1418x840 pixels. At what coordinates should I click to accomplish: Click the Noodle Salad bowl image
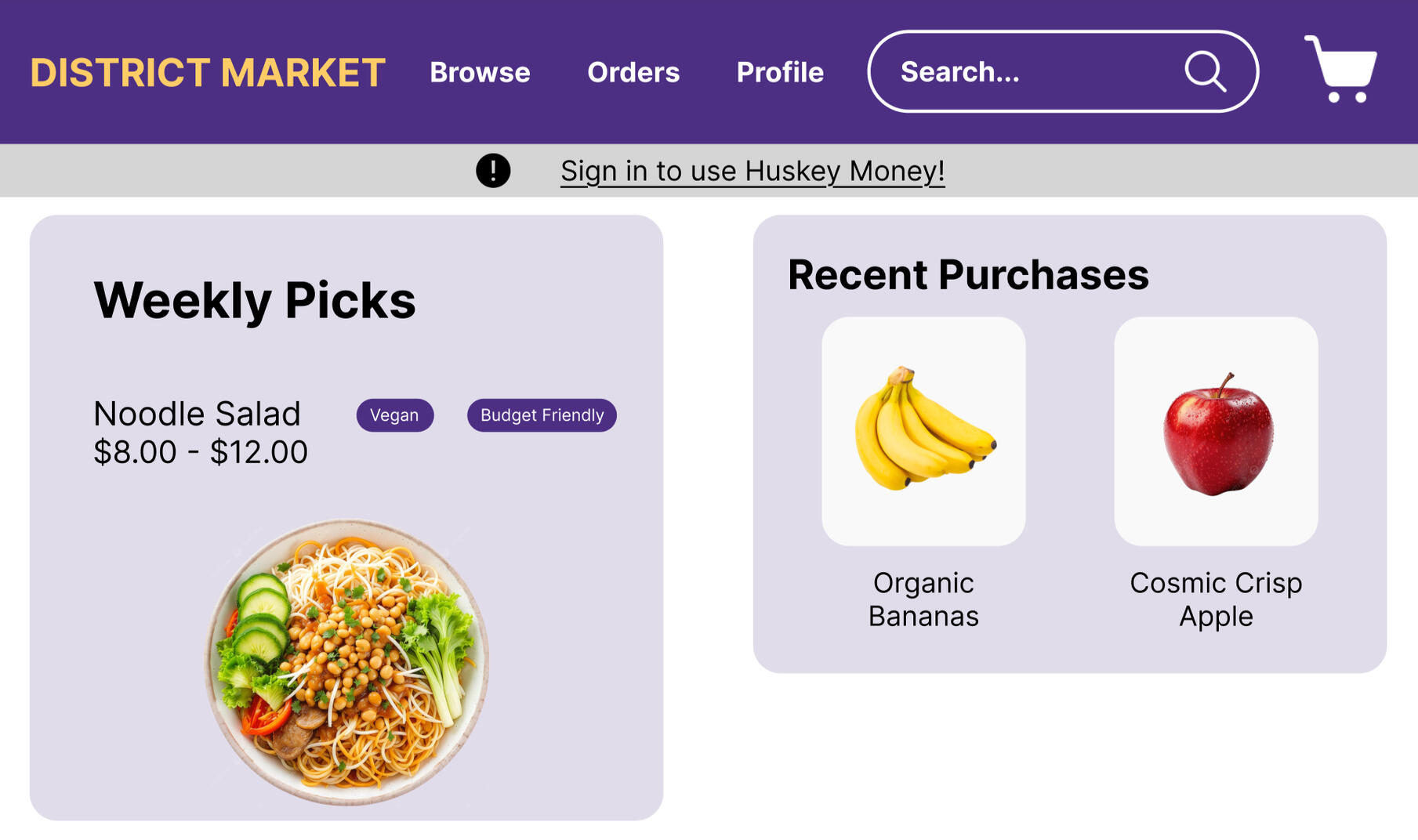(x=346, y=662)
